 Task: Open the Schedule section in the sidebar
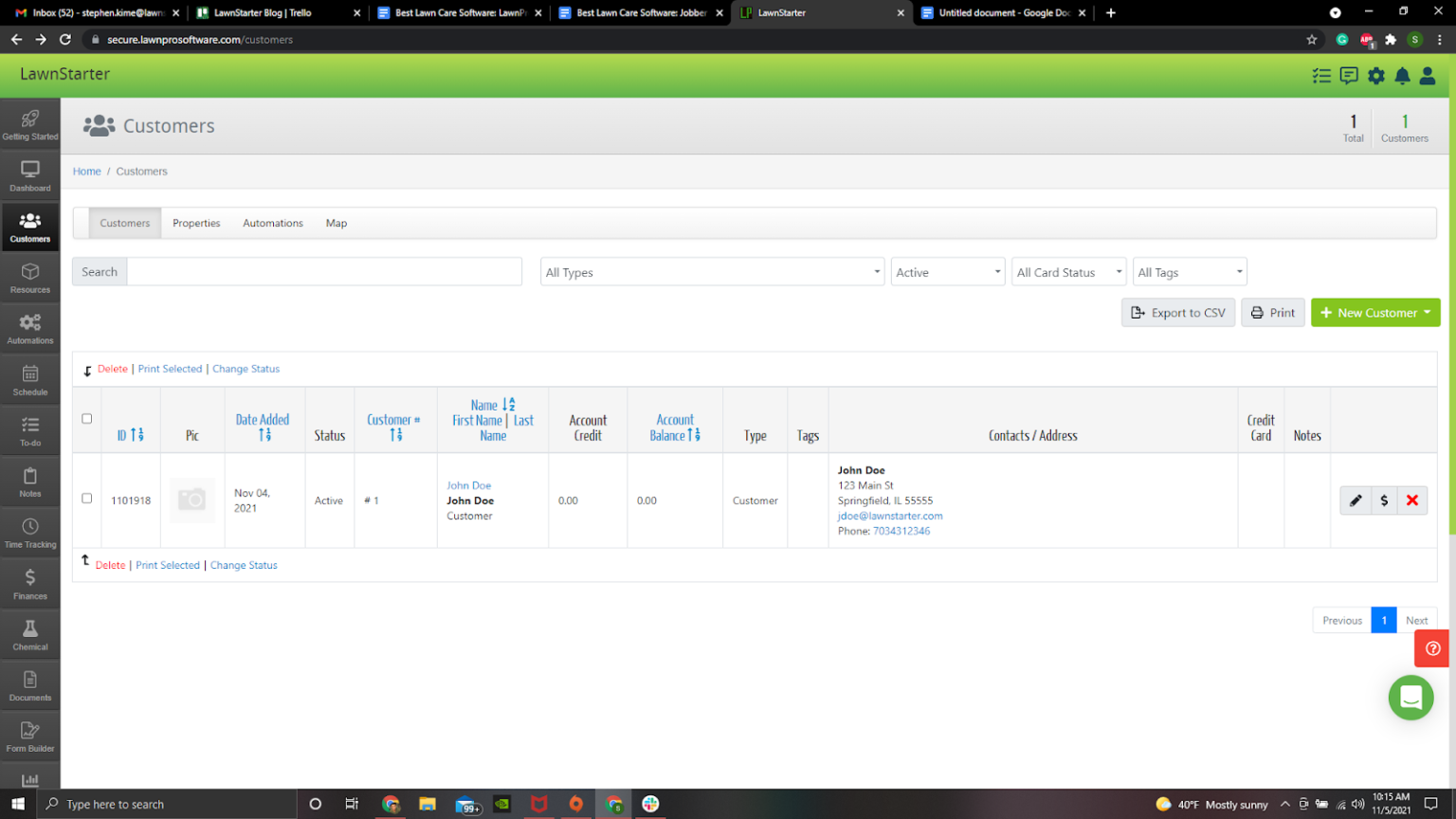click(x=29, y=379)
